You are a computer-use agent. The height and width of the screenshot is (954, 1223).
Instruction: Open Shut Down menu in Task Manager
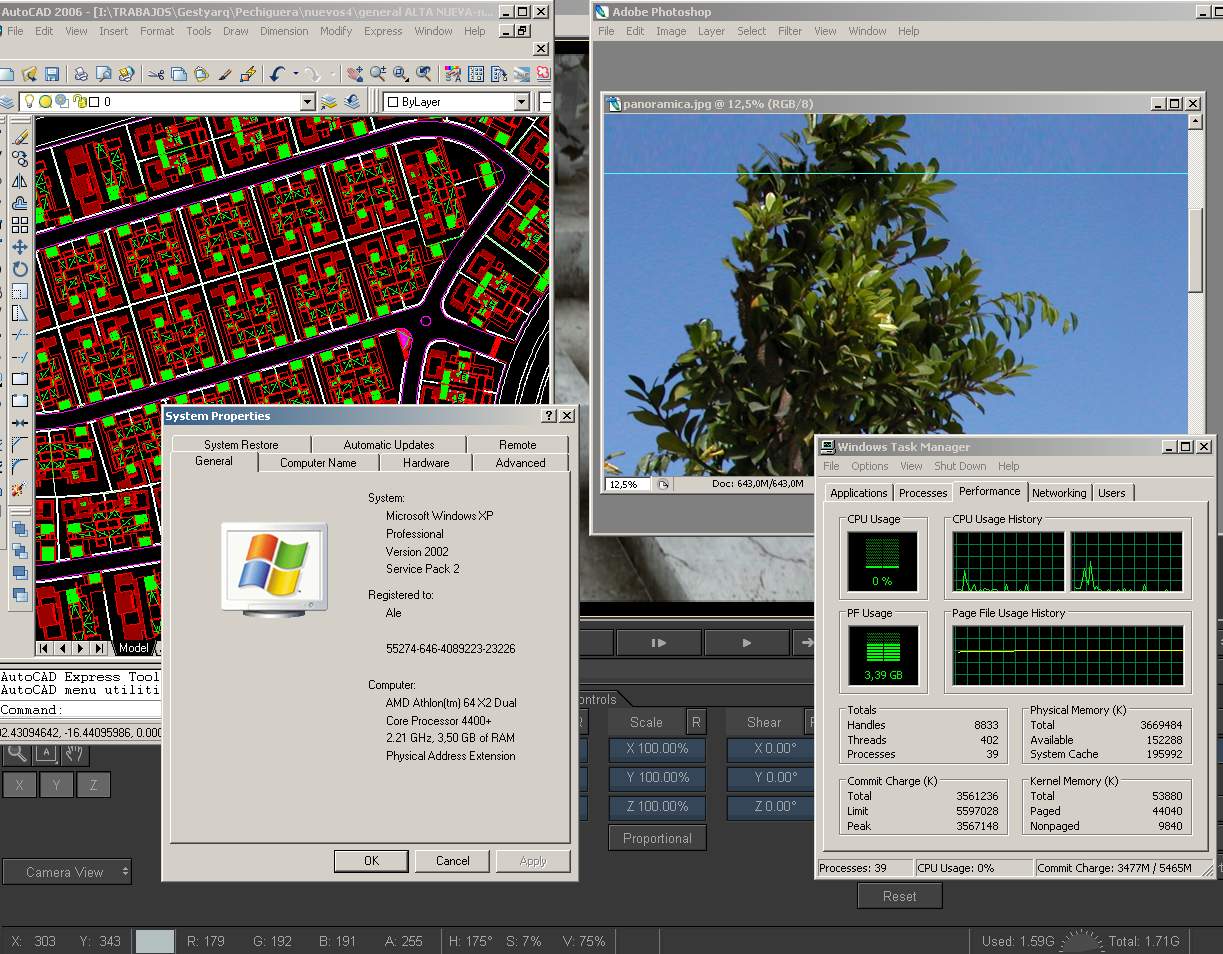click(960, 466)
